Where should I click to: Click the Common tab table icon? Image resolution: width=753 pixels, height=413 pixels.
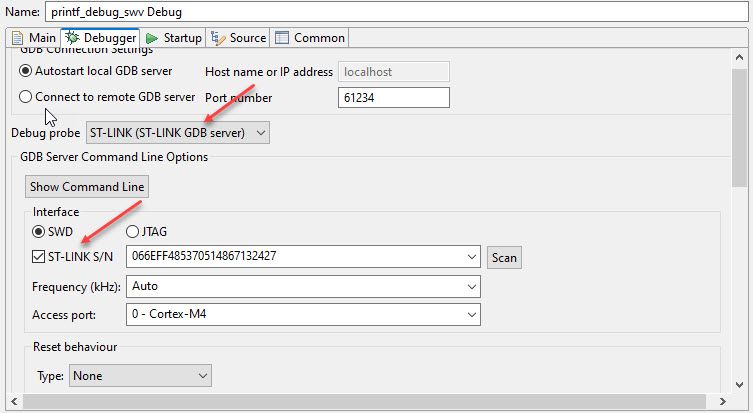(x=282, y=37)
